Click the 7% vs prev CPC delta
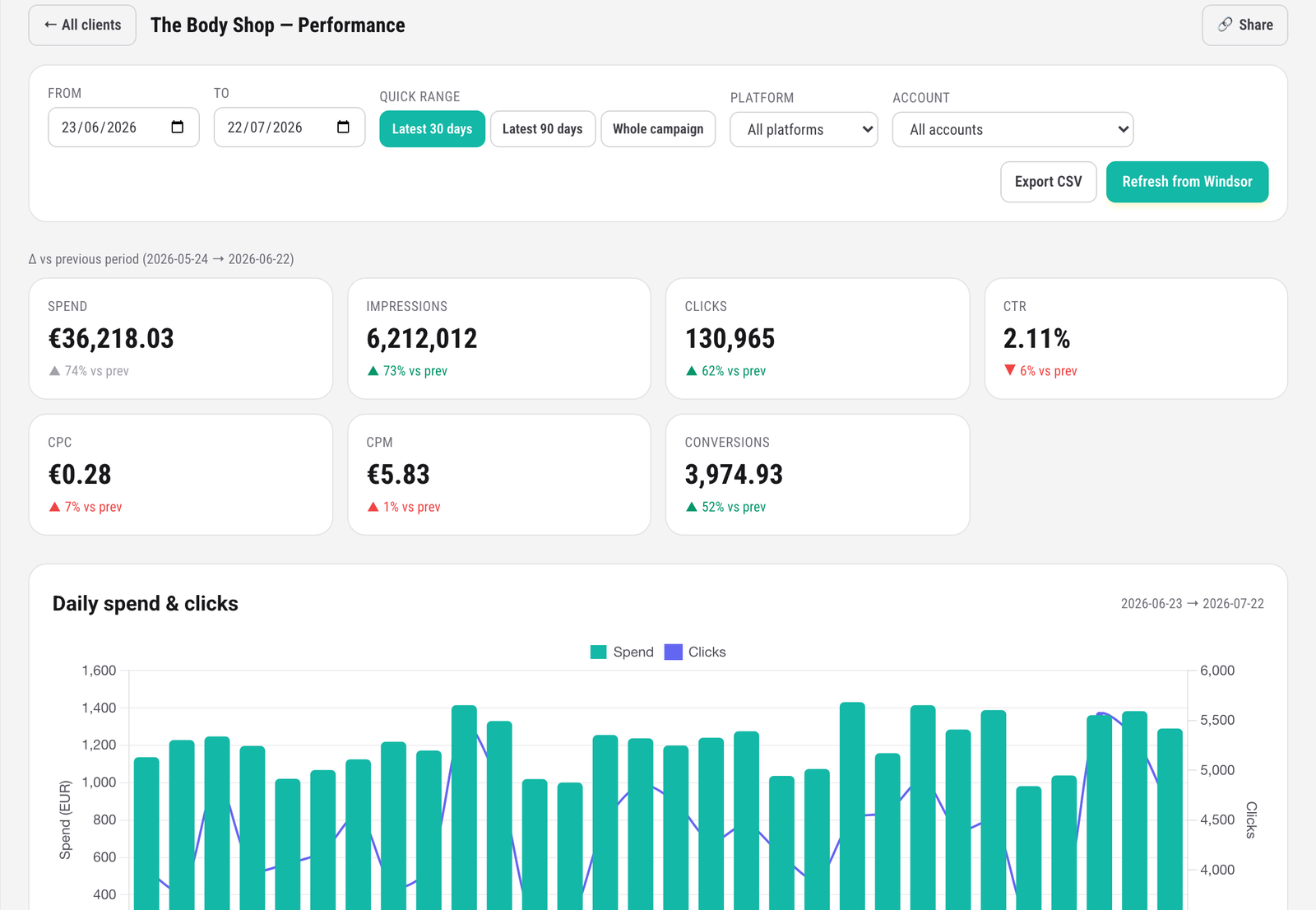 point(86,507)
